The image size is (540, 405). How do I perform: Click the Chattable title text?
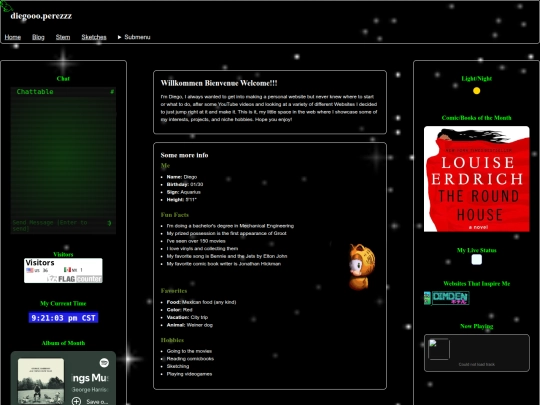point(35,92)
